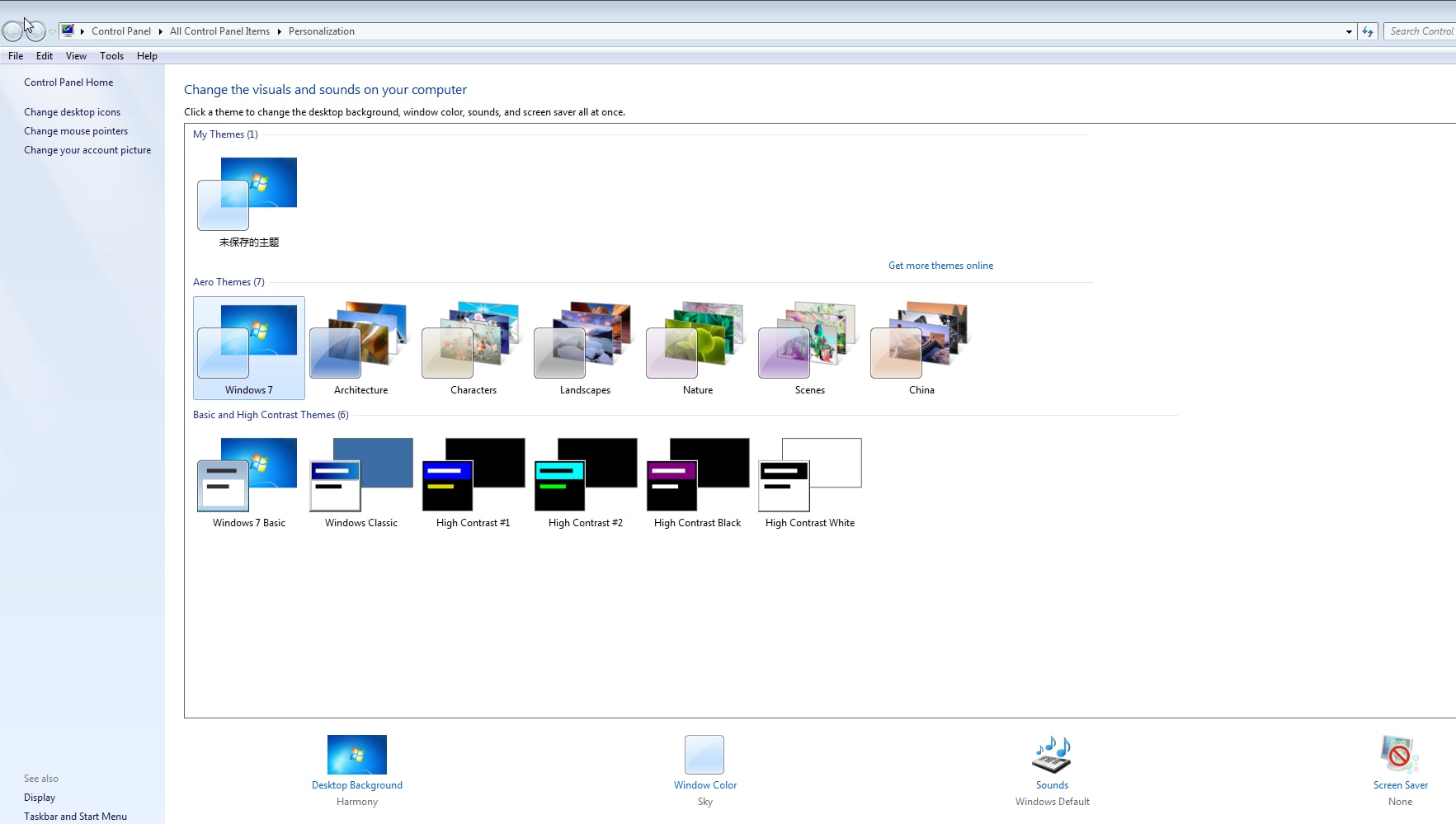
Task: Open the address bar history dropdown
Action: tap(1349, 31)
